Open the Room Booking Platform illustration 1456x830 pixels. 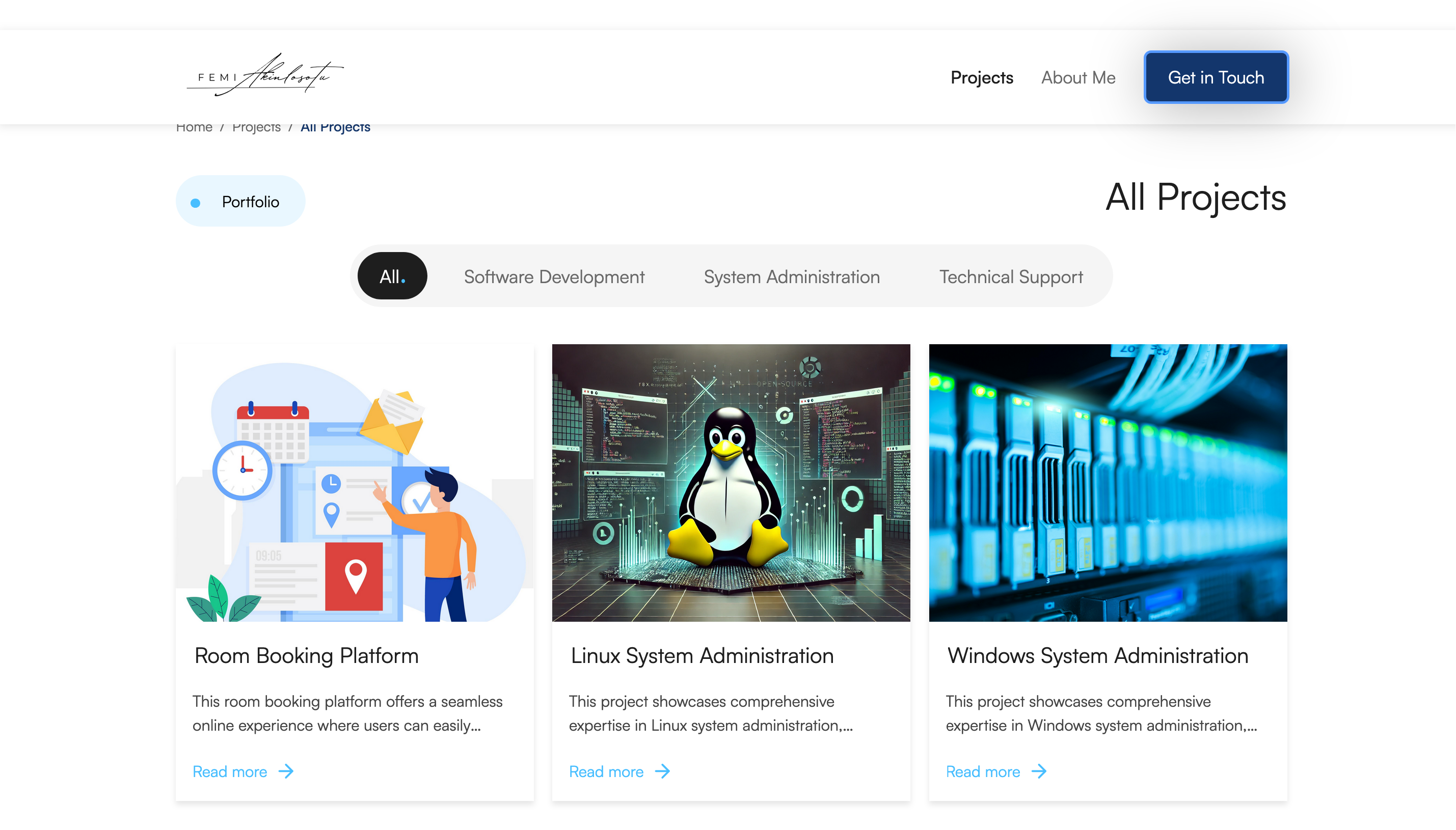coord(355,483)
